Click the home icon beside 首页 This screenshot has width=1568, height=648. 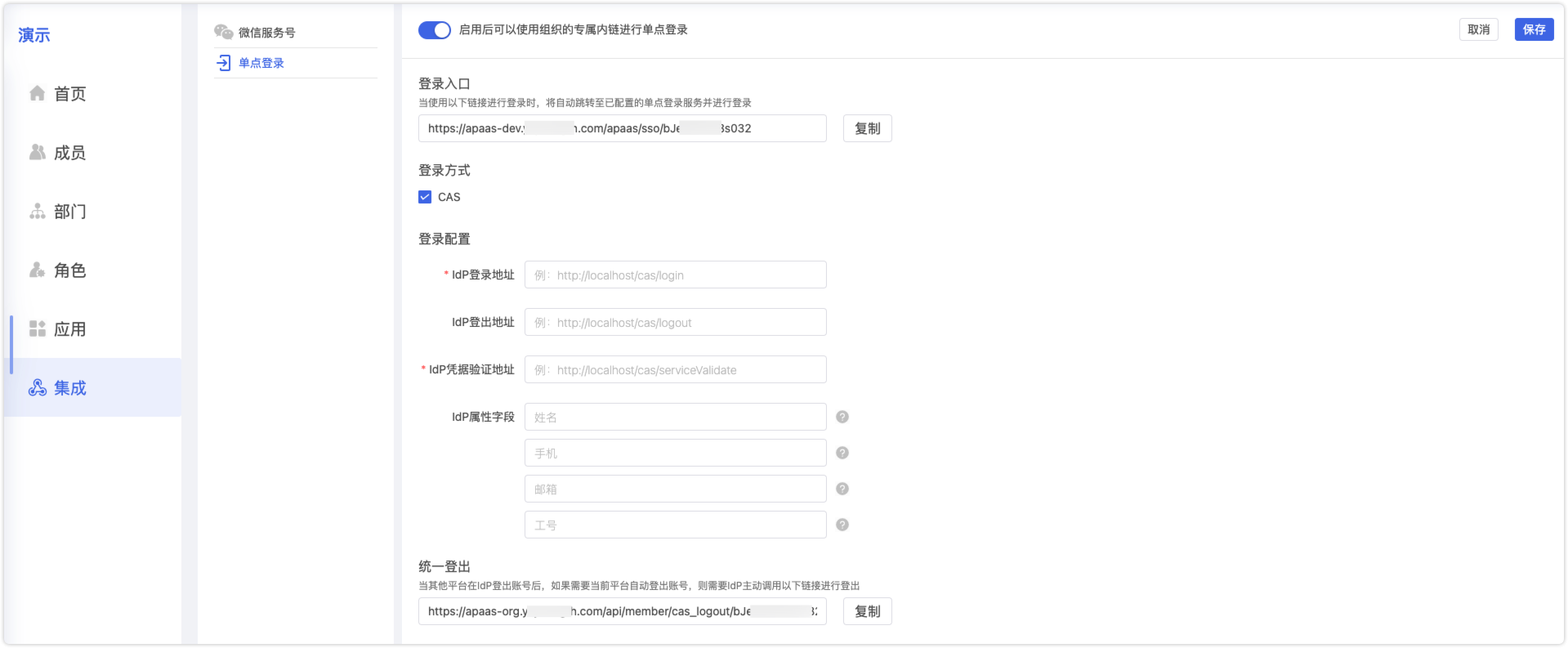pyautogui.click(x=38, y=93)
